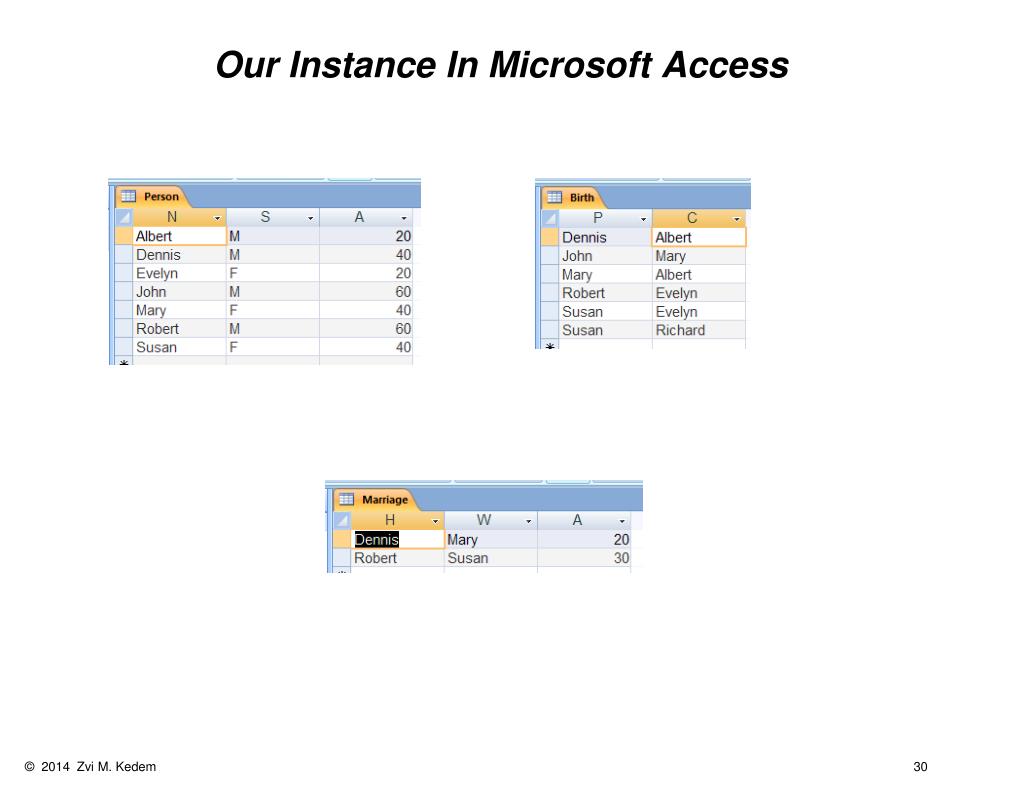Image resolution: width=1024 pixels, height=791 pixels.
Task: Click Mary in John's Birth row
Action: pyautogui.click(x=699, y=256)
